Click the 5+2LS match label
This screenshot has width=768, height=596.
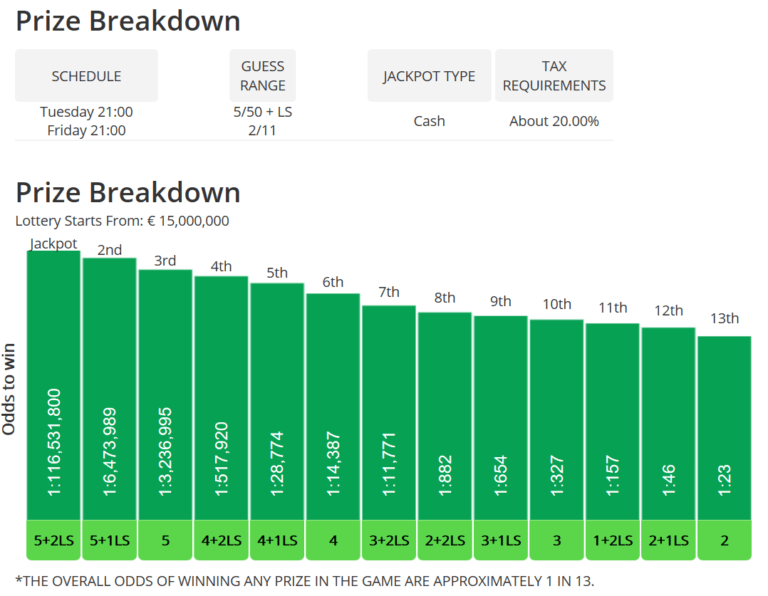[x=53, y=540]
